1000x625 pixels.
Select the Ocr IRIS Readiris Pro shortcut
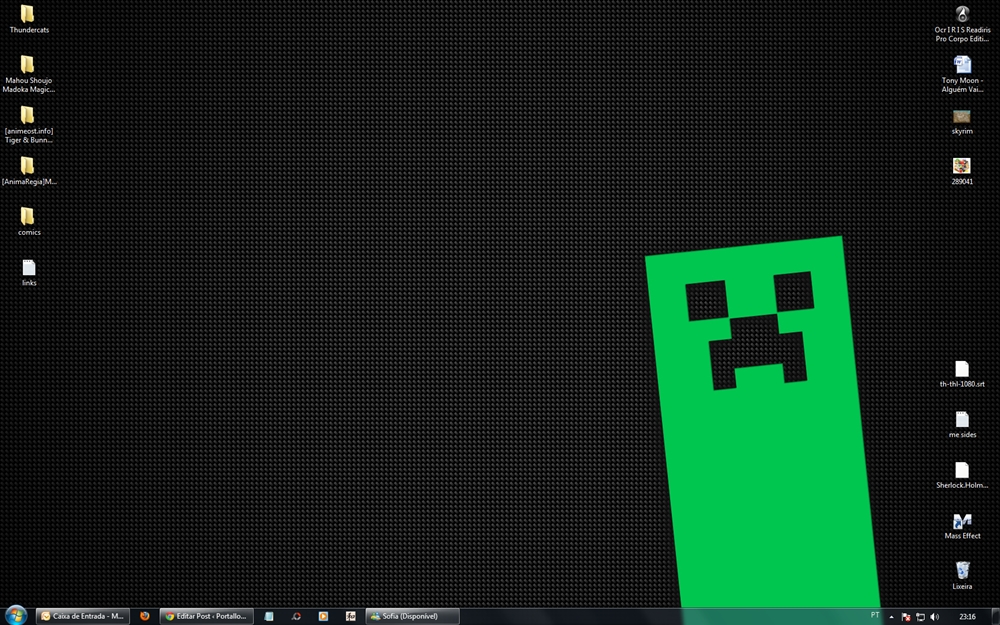[962, 14]
